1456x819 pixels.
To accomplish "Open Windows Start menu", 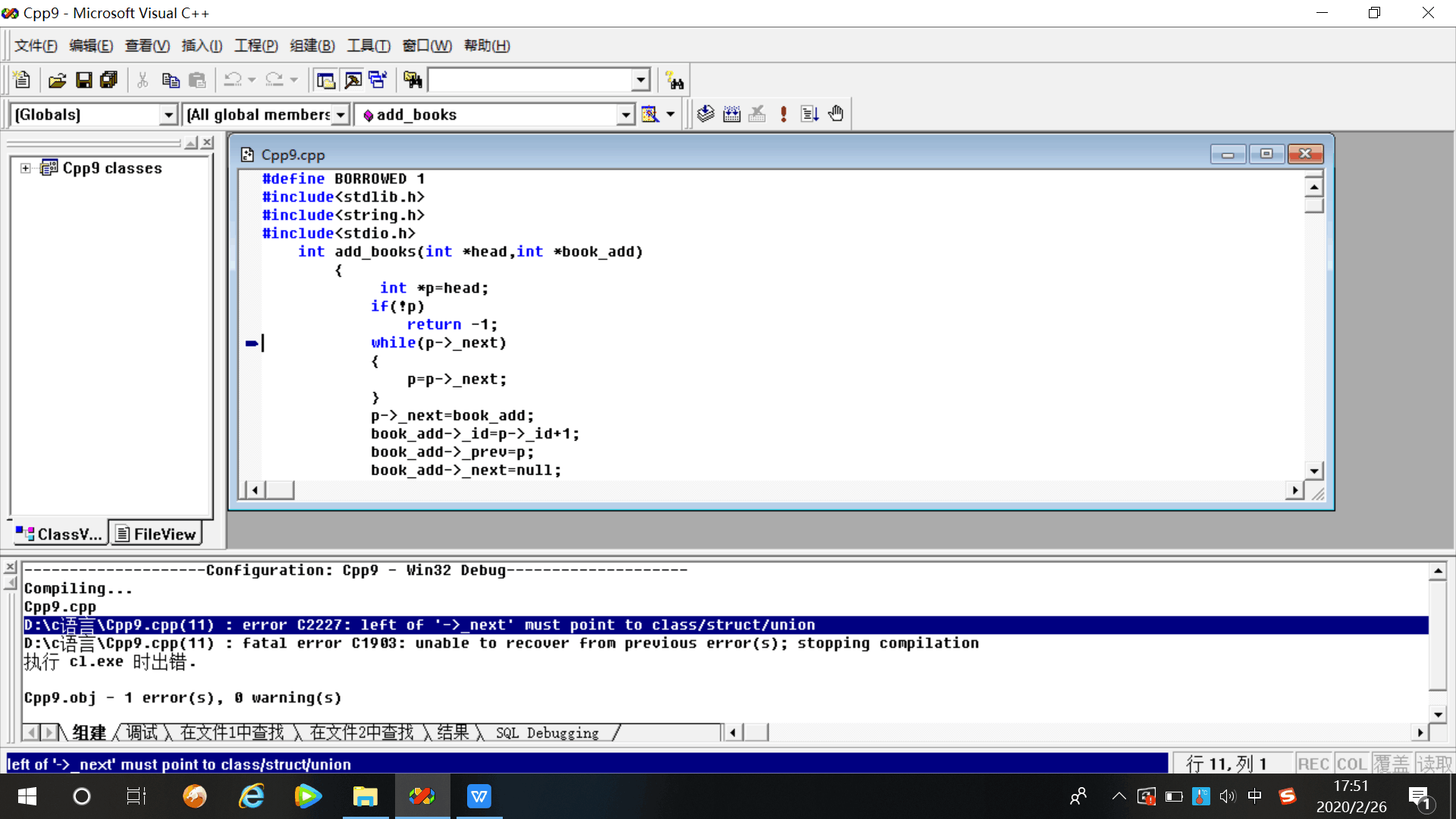I will (x=27, y=796).
